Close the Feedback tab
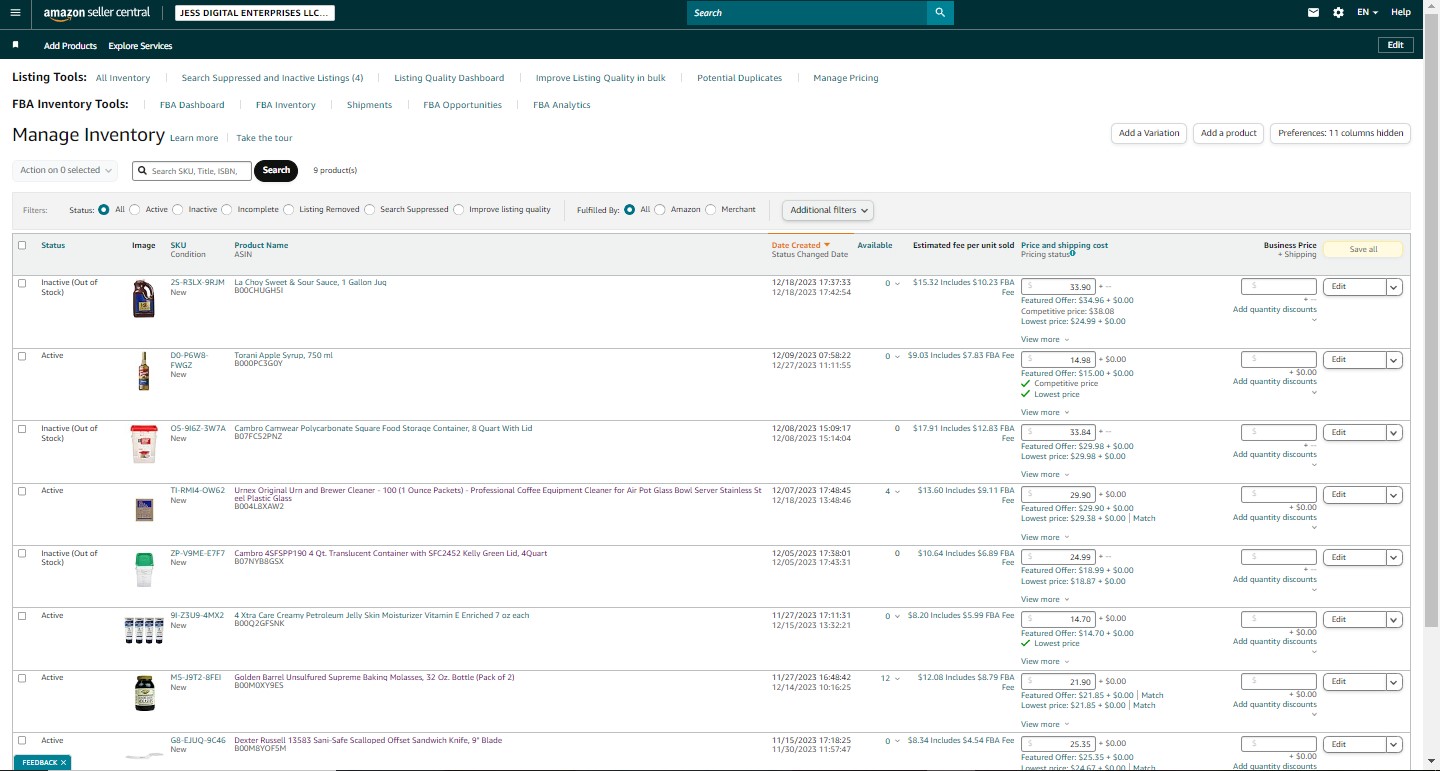Screen dimensions: 1440x771 pyautogui.click(x=63, y=762)
